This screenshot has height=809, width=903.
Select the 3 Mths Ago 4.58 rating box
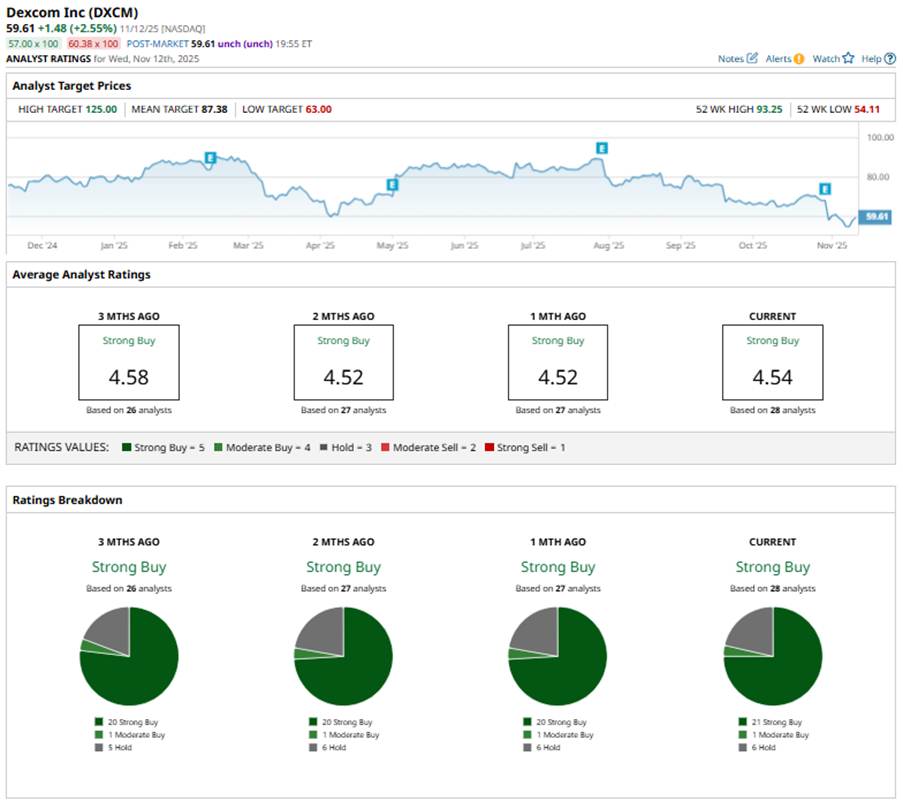point(129,361)
